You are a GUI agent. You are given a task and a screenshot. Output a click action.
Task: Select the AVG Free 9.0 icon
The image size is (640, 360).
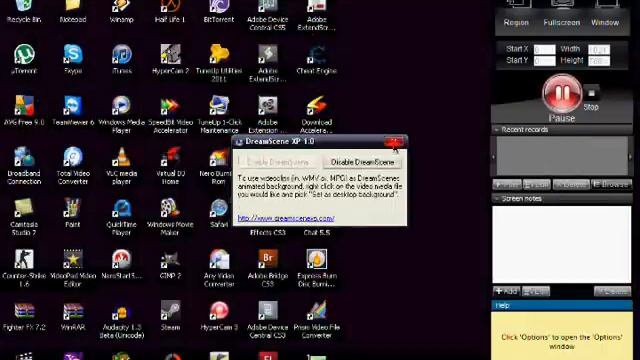click(x=24, y=110)
